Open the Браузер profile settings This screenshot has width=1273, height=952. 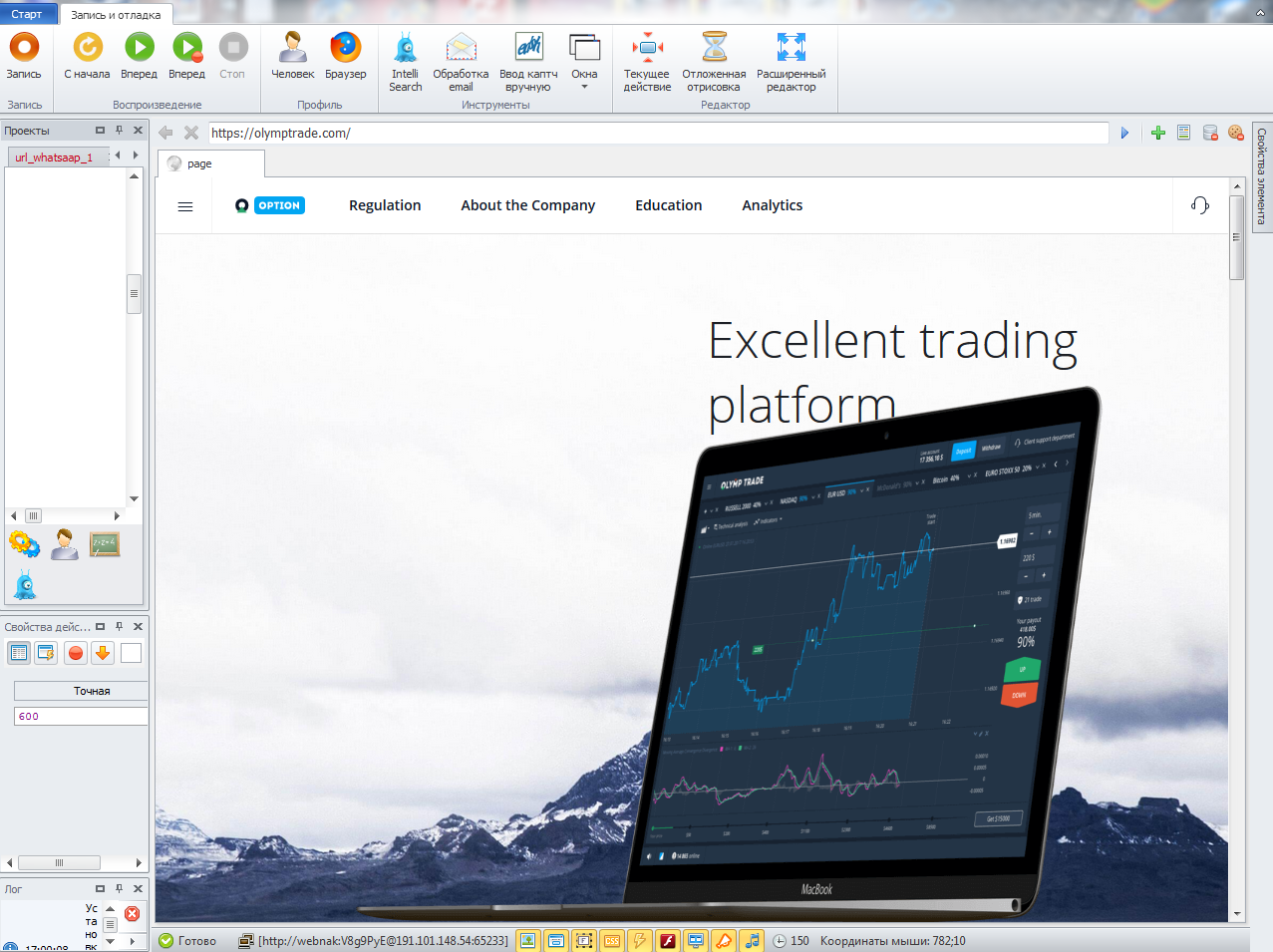(x=345, y=56)
